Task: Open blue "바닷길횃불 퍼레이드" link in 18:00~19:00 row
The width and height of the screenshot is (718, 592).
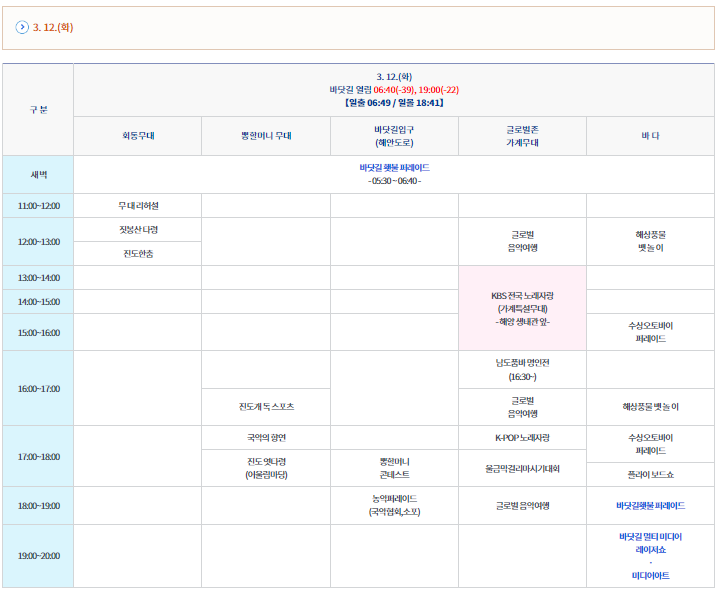Action: pos(650,506)
